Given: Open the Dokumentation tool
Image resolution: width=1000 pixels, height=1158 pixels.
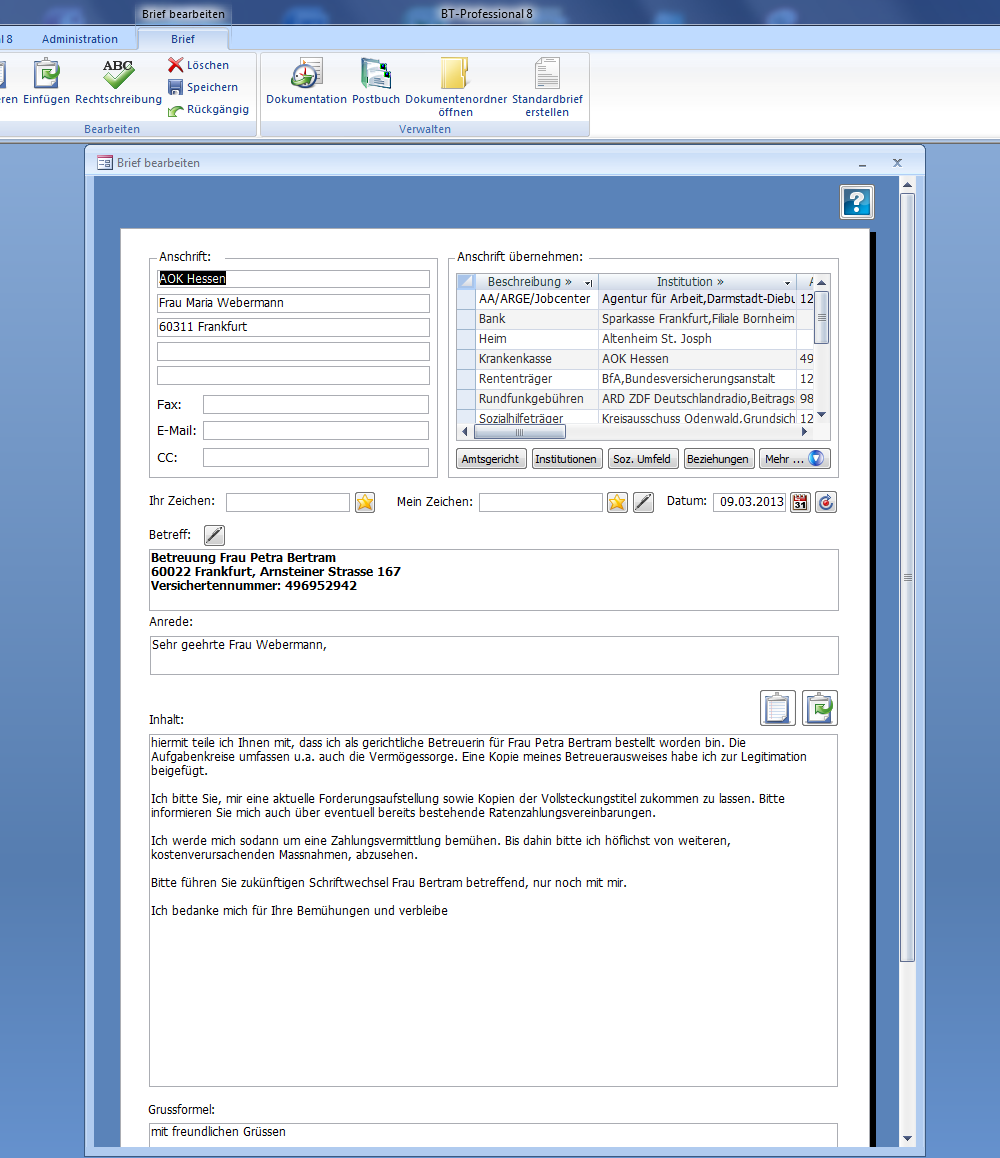Looking at the screenshot, I should pos(306,81).
